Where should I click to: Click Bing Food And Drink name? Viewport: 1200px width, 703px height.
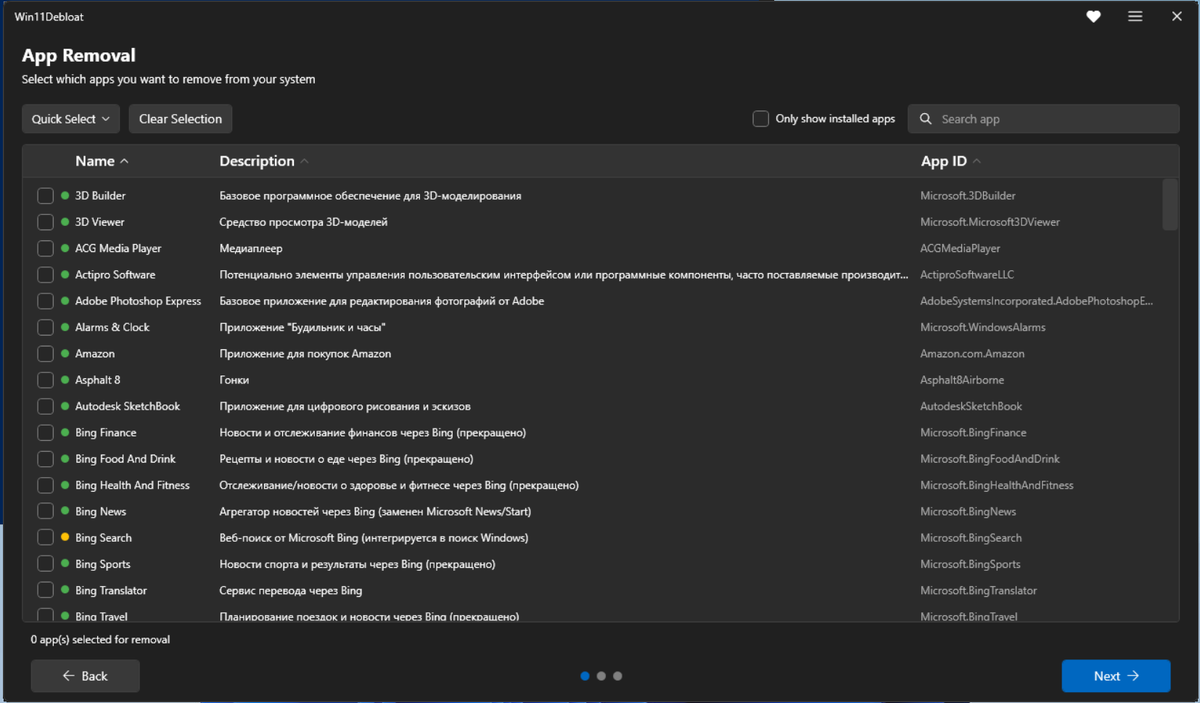click(x=125, y=459)
